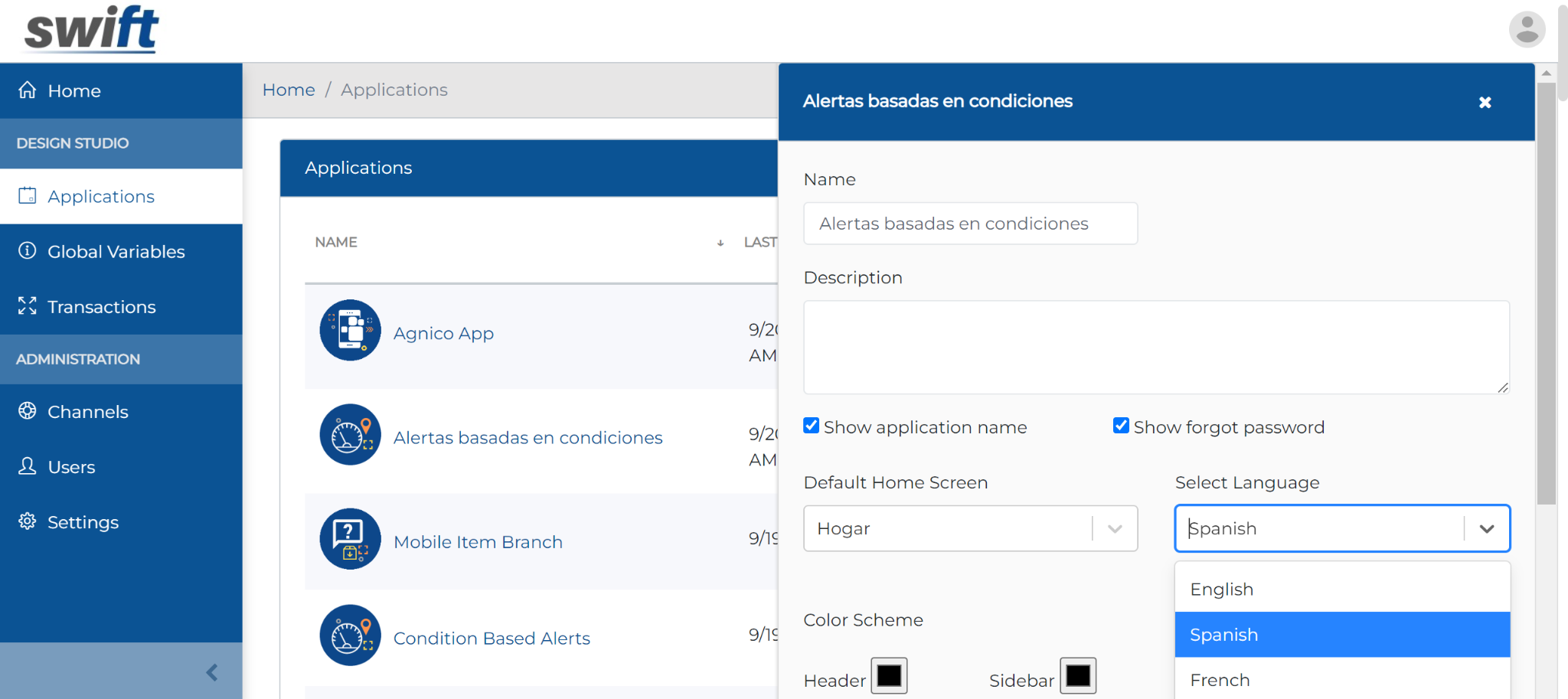Click the Global Variables info icon
Viewport: 1568px width, 699px height.
tap(27, 251)
